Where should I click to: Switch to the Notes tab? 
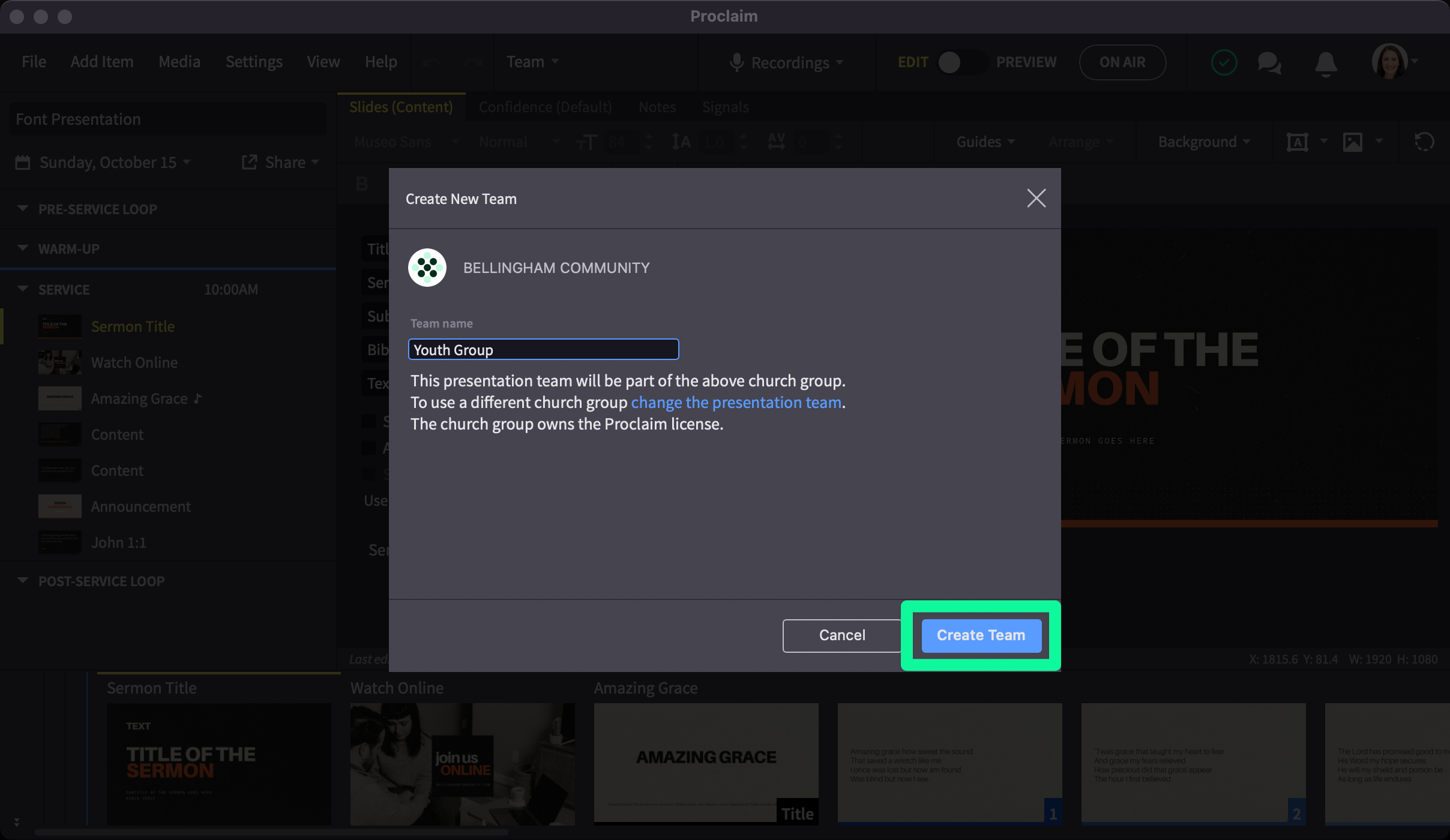[657, 107]
